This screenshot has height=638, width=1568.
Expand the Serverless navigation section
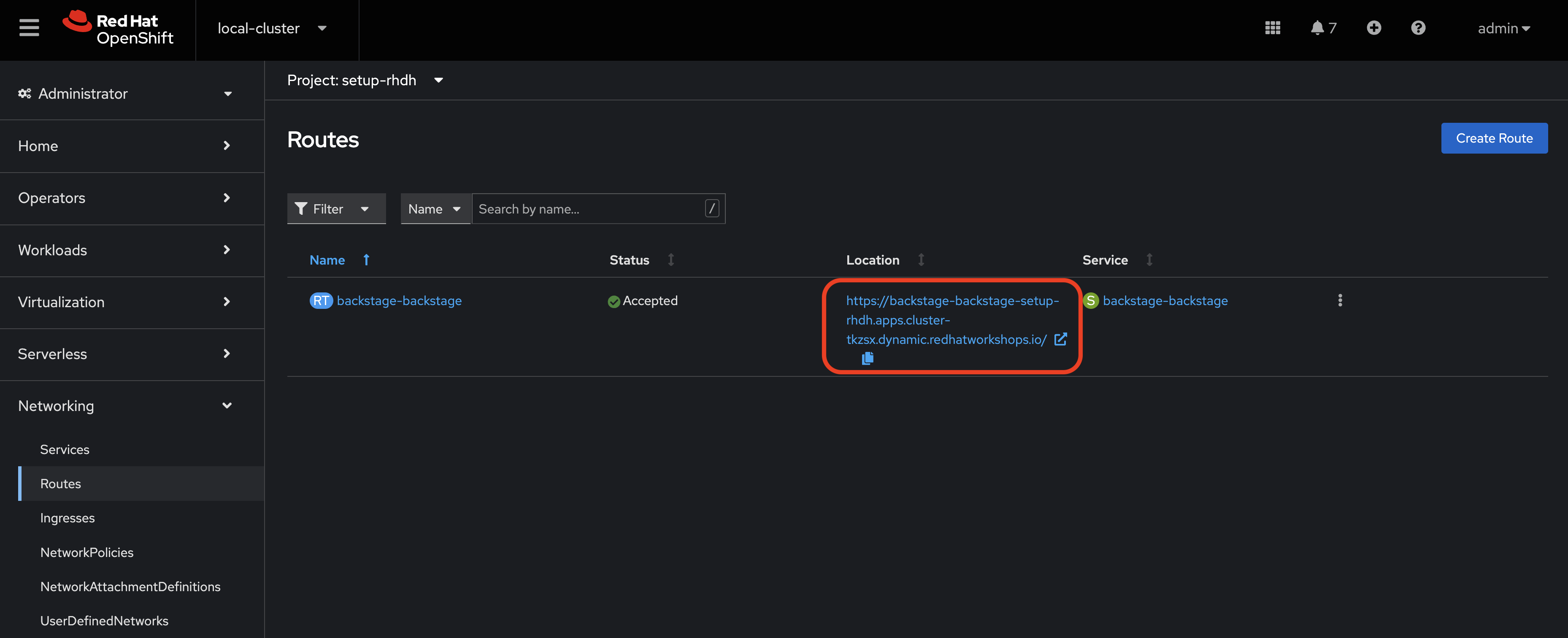tap(132, 354)
